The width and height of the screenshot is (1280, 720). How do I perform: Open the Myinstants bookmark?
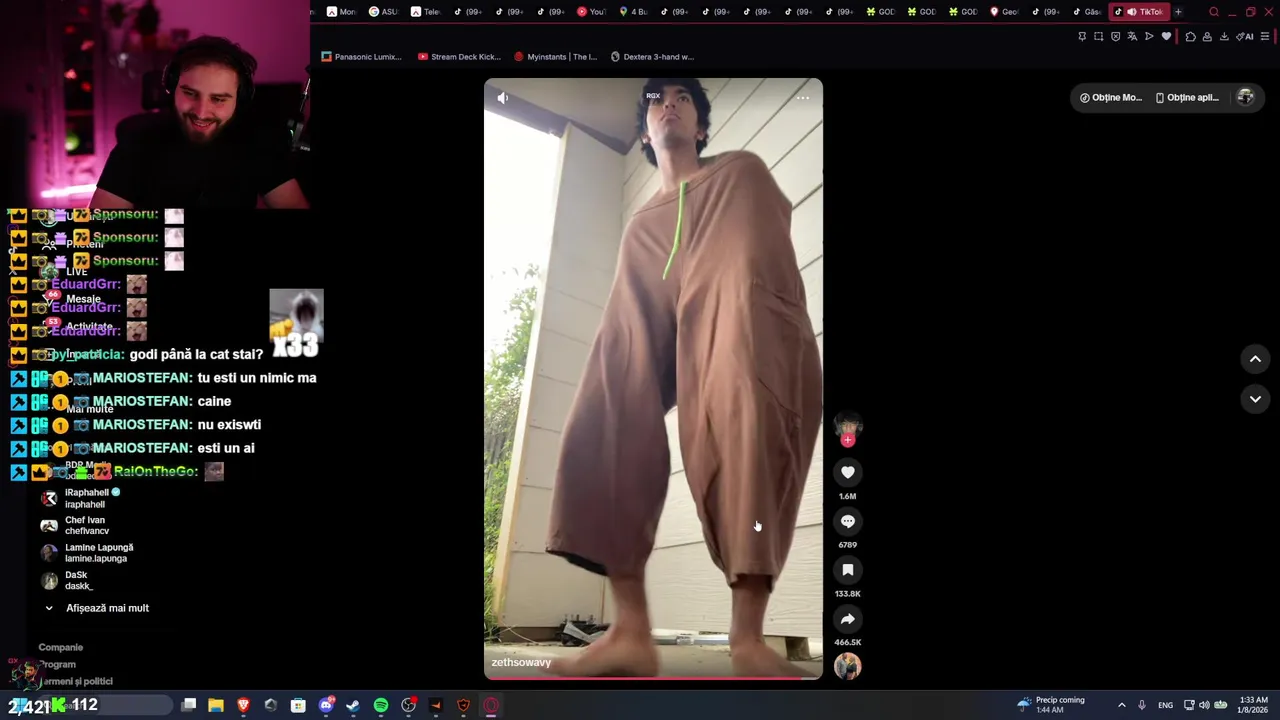coord(555,57)
